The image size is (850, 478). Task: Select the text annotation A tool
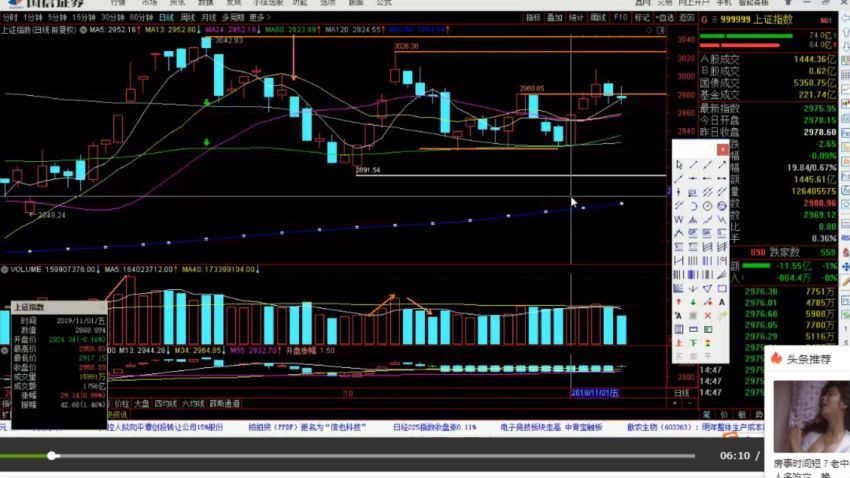[x=722, y=302]
